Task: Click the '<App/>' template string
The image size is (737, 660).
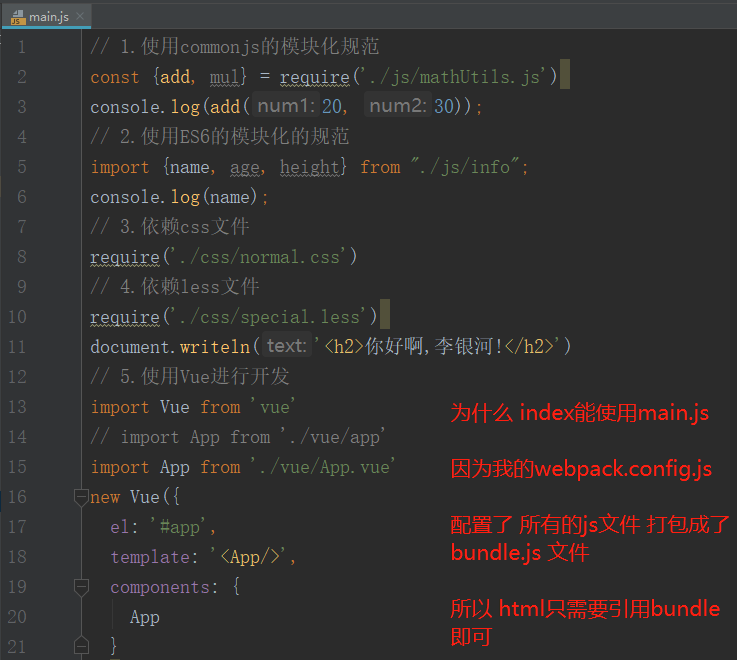Action: (250, 557)
